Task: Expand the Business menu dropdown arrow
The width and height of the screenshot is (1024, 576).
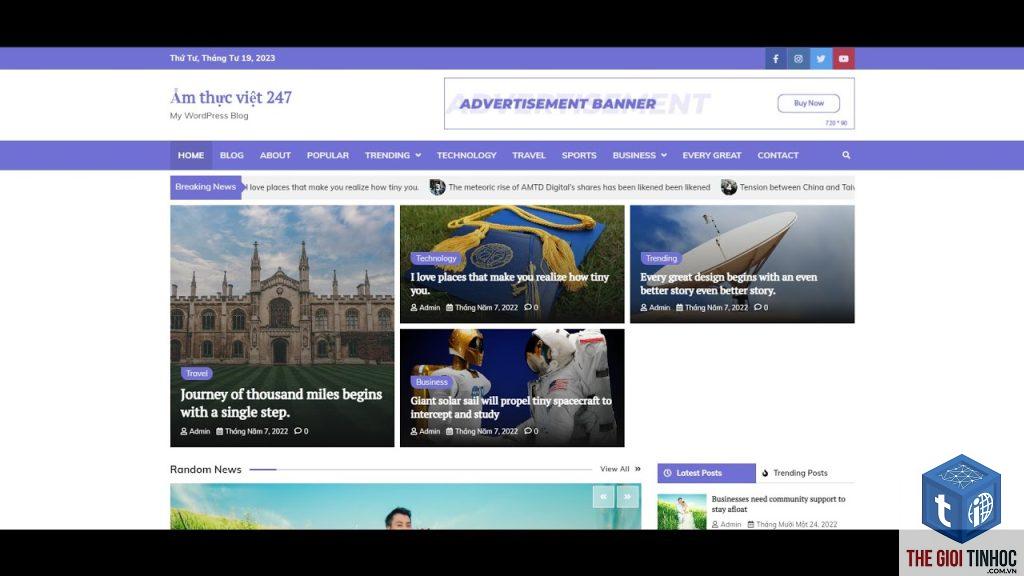Action: 664,155
